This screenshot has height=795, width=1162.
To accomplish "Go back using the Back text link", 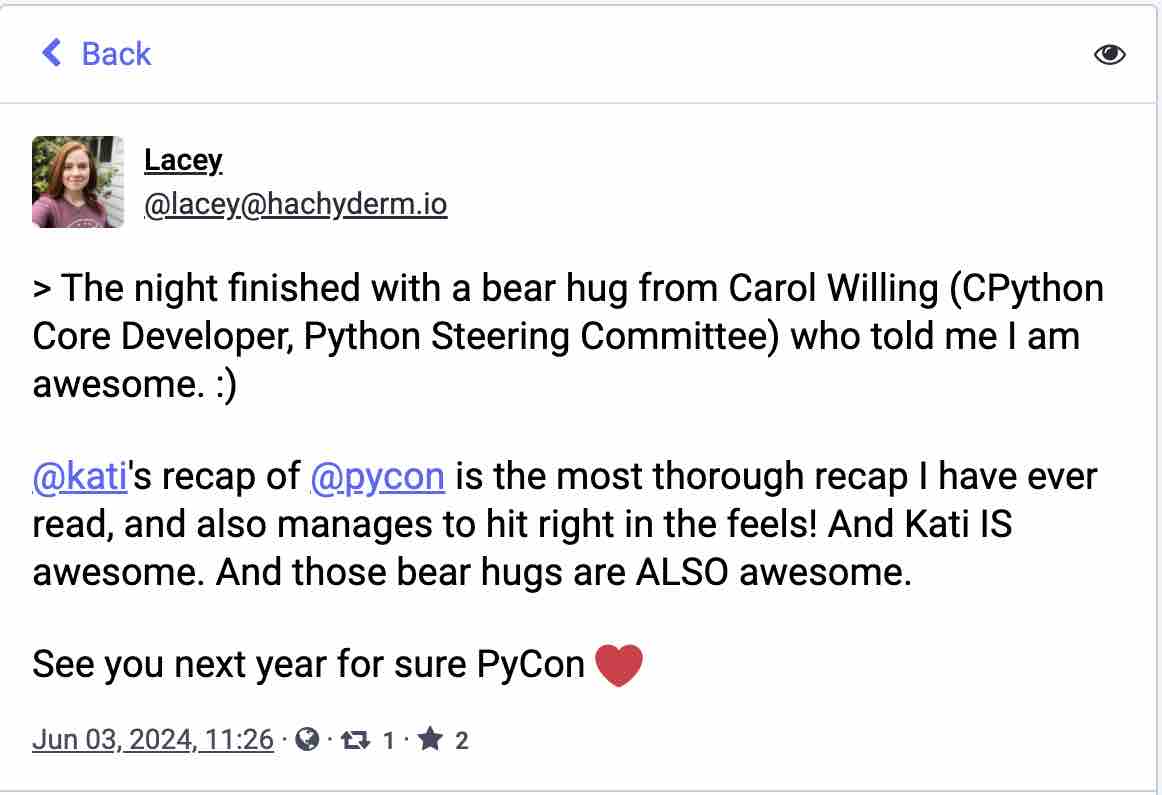I will (116, 54).
